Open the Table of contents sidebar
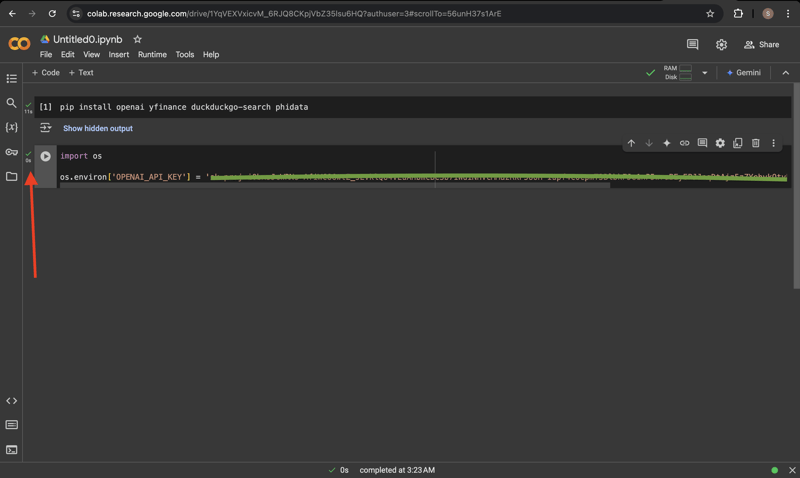800x478 pixels. [x=12, y=78]
